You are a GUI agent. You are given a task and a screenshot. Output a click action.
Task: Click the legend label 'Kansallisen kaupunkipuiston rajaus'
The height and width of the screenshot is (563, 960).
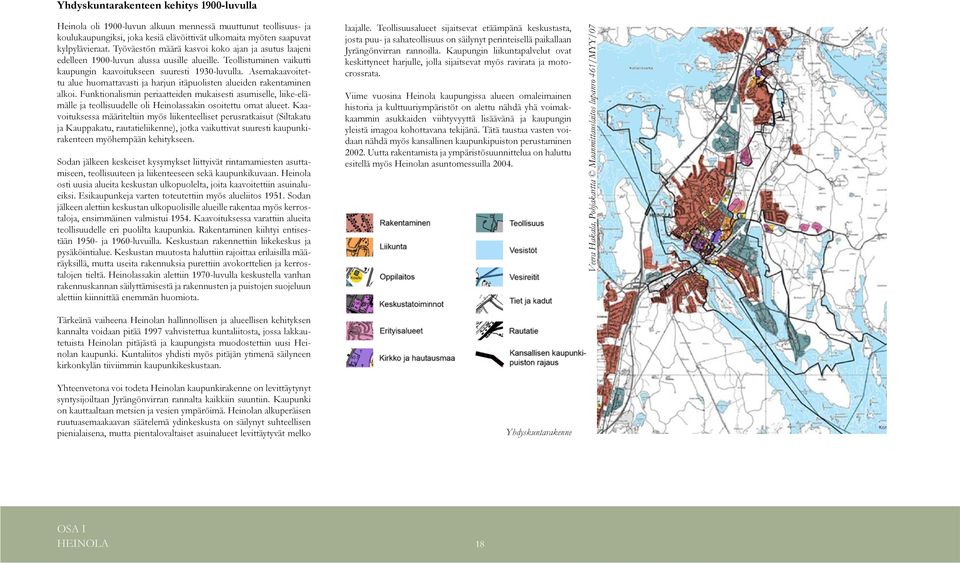(x=548, y=358)
